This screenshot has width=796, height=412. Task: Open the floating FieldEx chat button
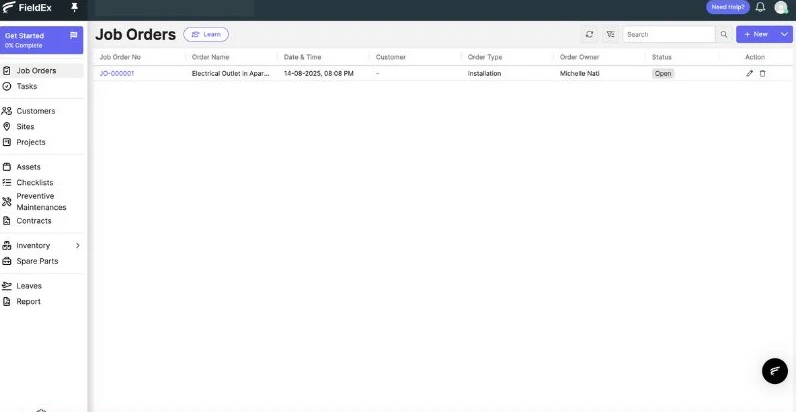pos(775,371)
